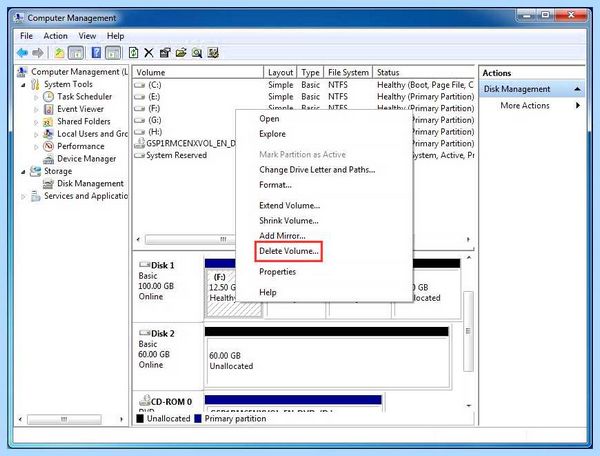Click the Open folder toolbar icon
The height and width of the screenshot is (456, 600).
[x=181, y=52]
